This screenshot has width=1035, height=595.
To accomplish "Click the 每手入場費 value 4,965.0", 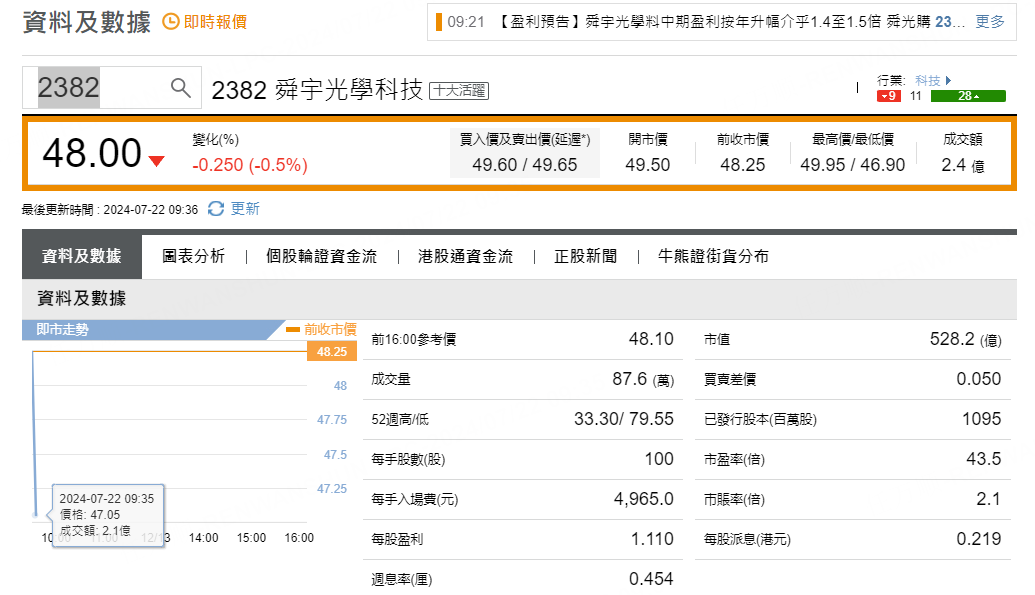I will click(644, 499).
